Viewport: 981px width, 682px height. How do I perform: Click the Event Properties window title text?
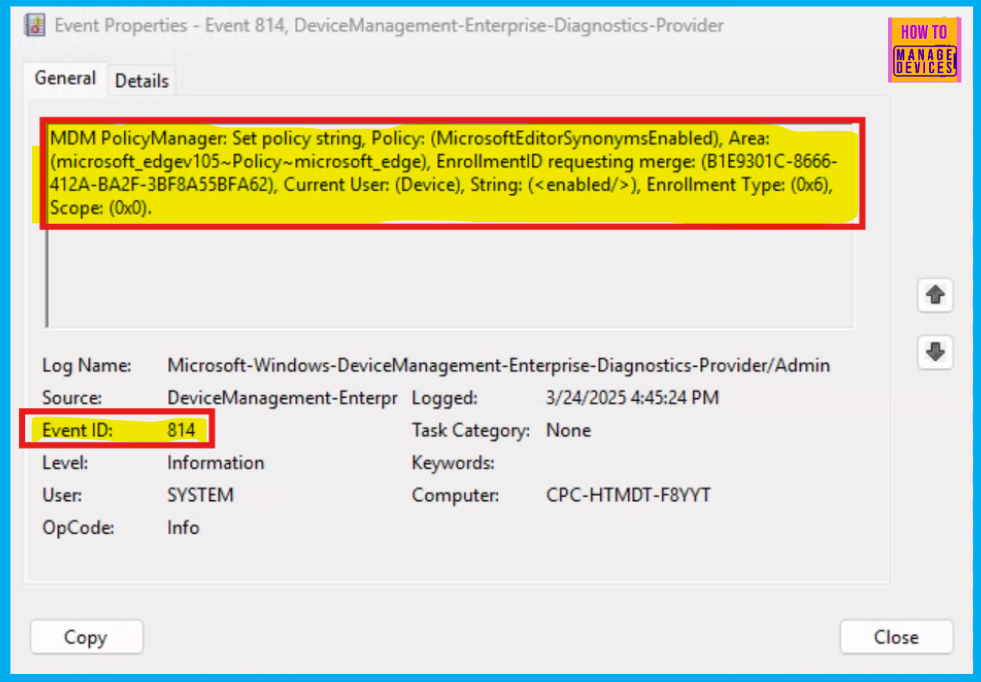(x=389, y=26)
